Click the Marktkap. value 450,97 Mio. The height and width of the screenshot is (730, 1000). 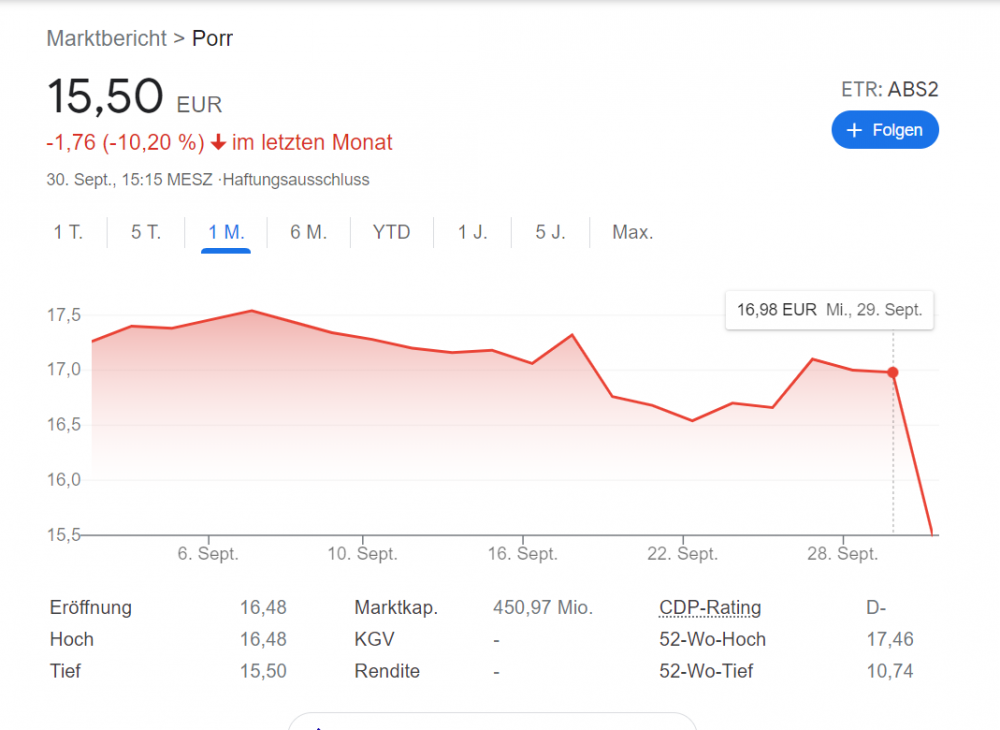point(543,608)
